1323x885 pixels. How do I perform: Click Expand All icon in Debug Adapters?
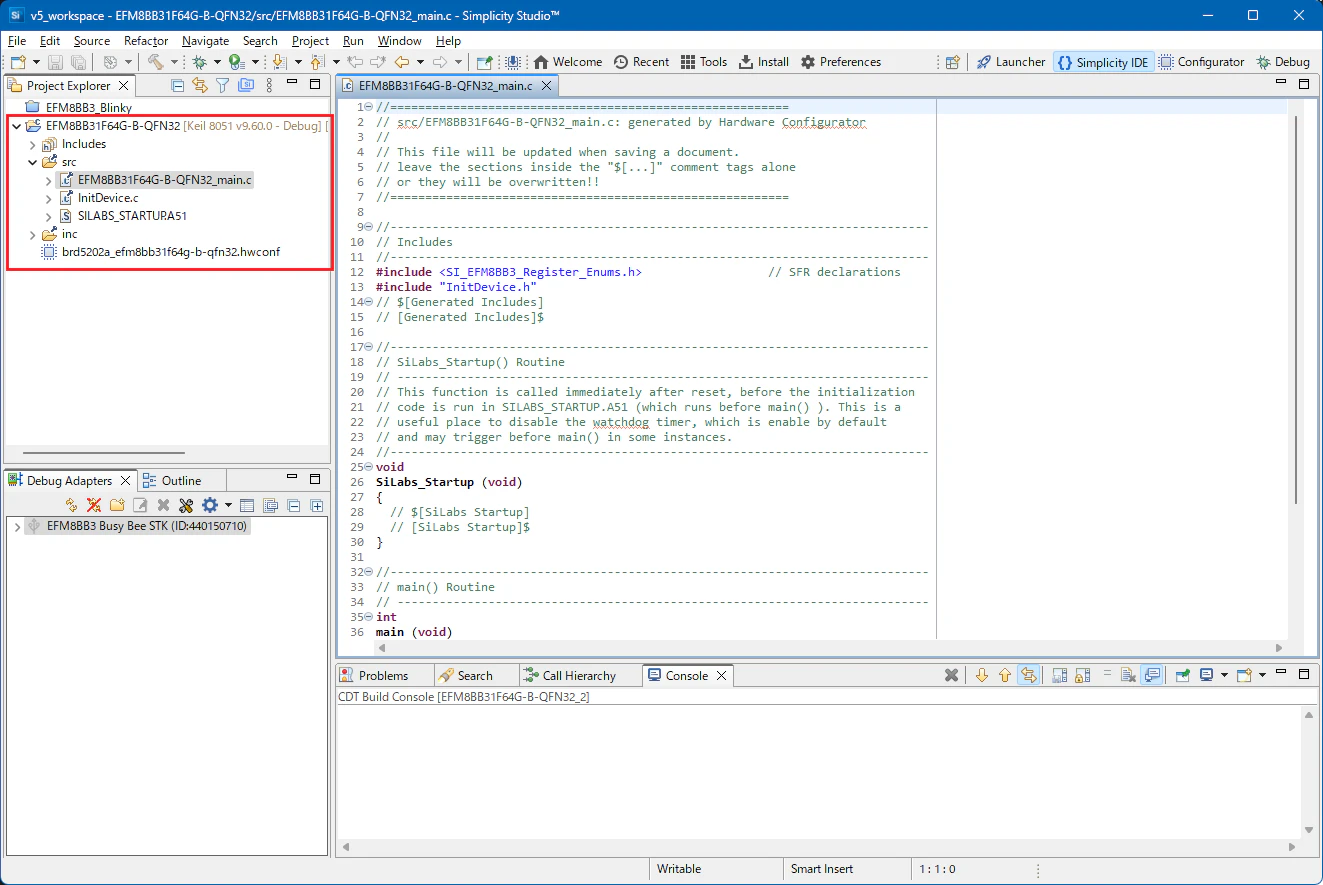317,506
